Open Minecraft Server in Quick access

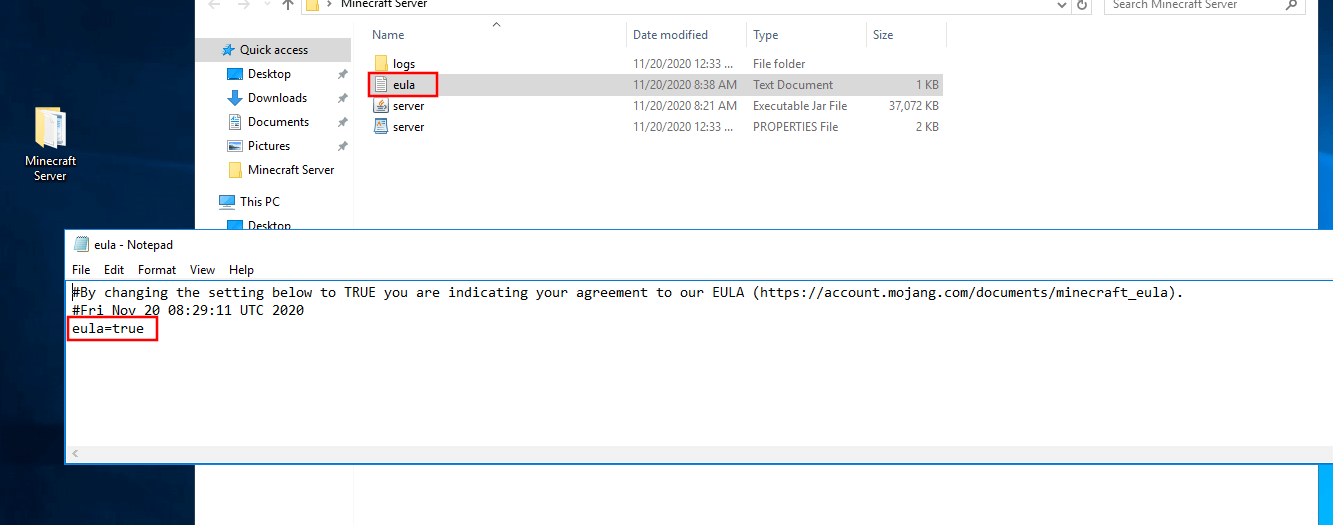(x=290, y=170)
